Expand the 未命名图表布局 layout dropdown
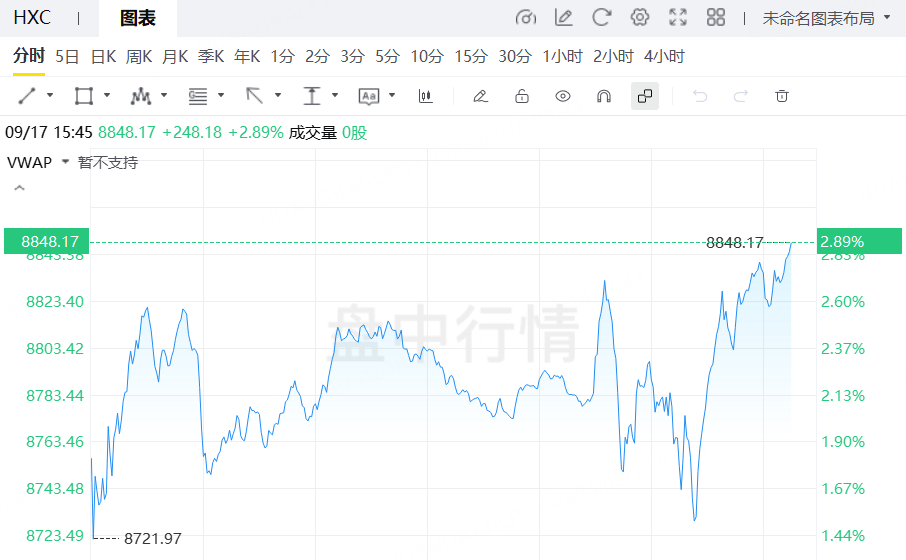Screen dimensions: 906x560 (x=825, y=18)
